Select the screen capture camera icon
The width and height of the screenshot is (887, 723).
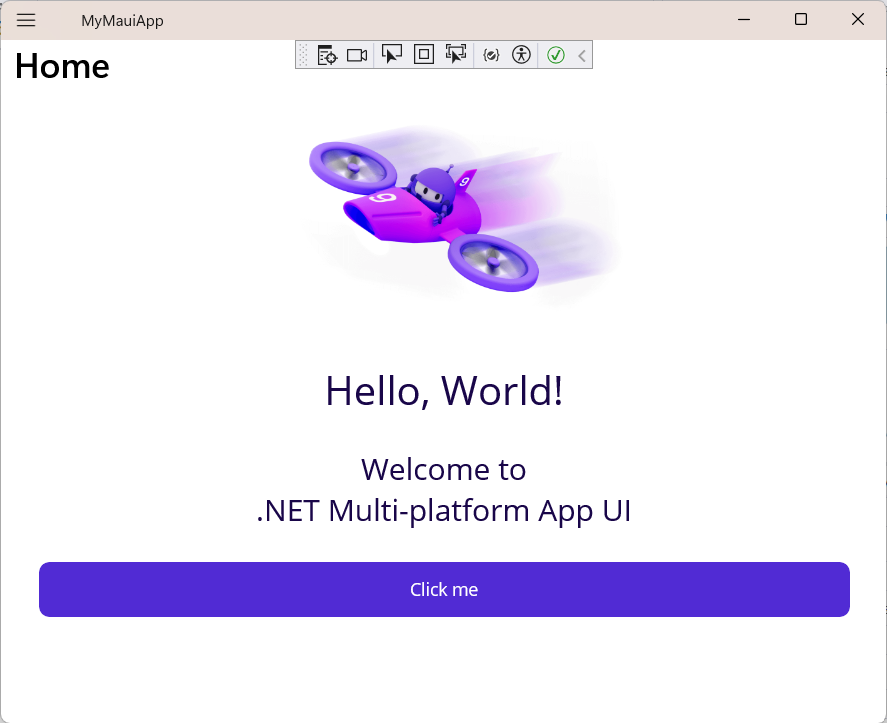(356, 54)
